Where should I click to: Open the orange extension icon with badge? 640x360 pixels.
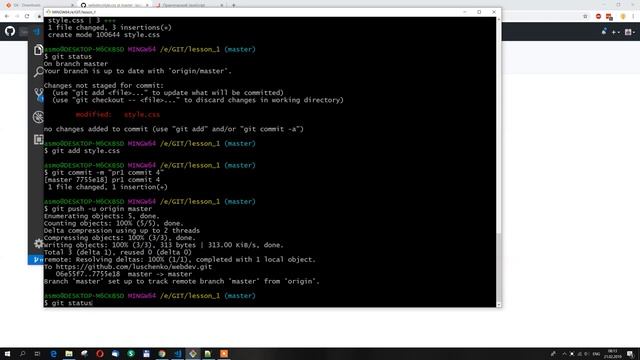(x=609, y=17)
